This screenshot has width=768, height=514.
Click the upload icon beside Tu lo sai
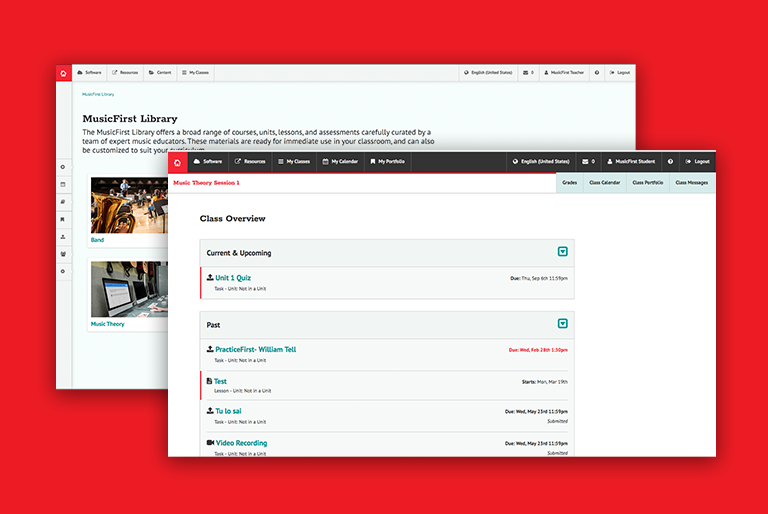pyautogui.click(x=210, y=411)
